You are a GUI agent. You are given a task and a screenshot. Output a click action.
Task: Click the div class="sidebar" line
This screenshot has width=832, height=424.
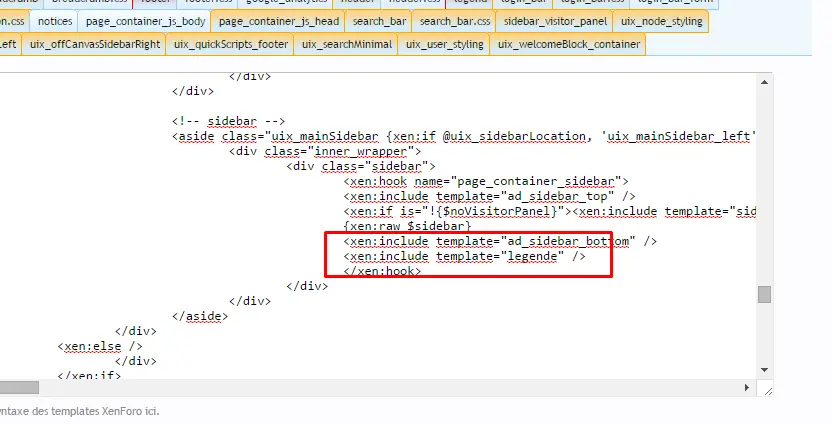(361, 166)
